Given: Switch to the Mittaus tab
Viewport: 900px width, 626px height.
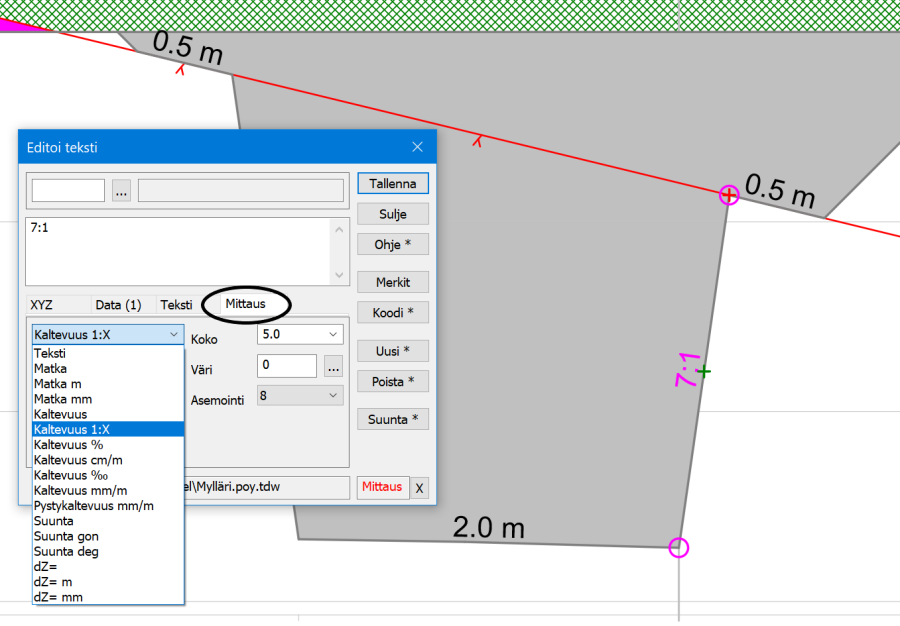Looking at the screenshot, I should [245, 304].
